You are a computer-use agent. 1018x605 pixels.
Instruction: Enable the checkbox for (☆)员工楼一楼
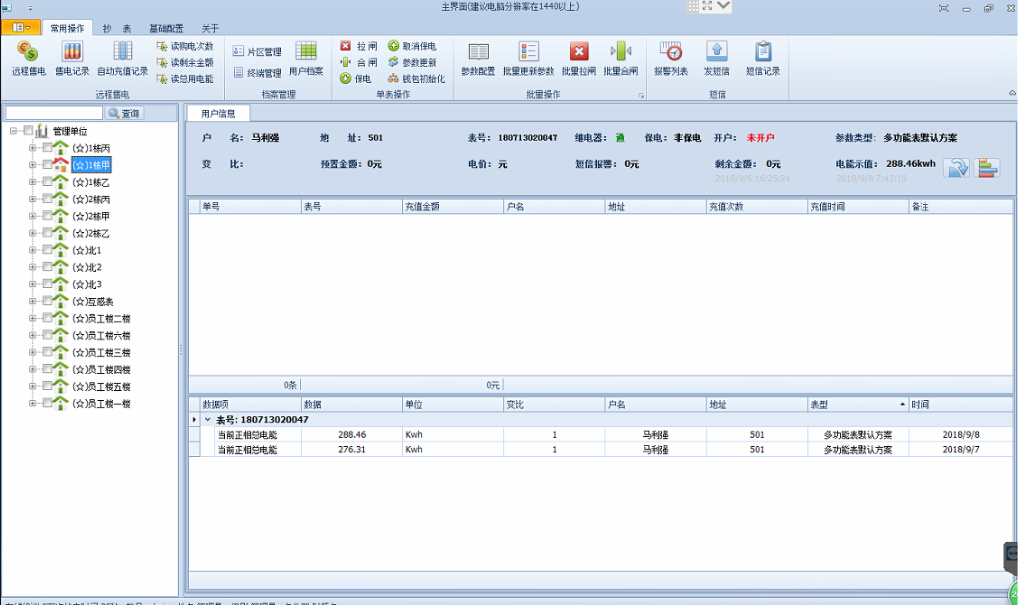pyautogui.click(x=47, y=403)
